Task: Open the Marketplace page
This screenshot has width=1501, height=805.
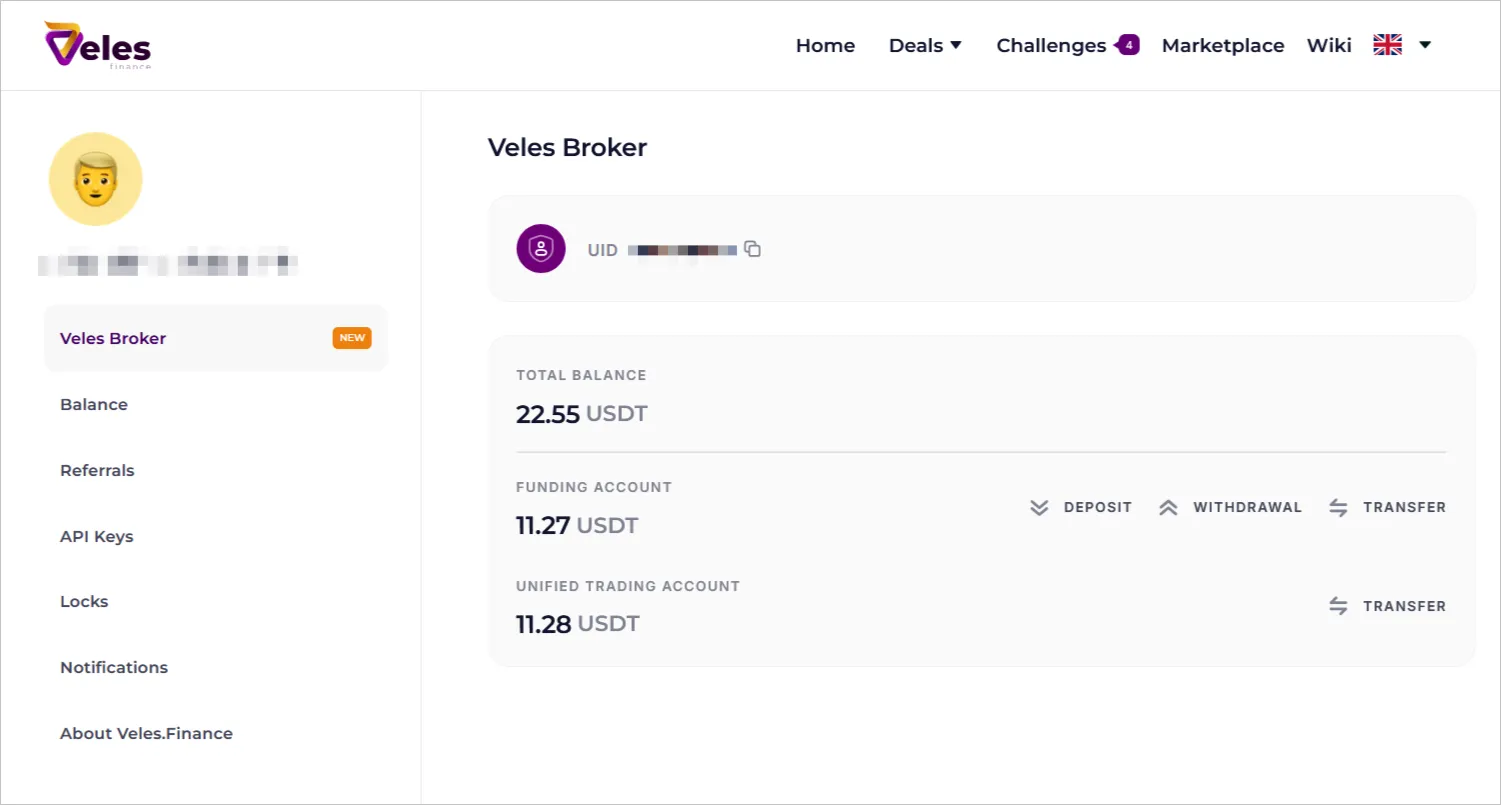Action: pos(1222,45)
